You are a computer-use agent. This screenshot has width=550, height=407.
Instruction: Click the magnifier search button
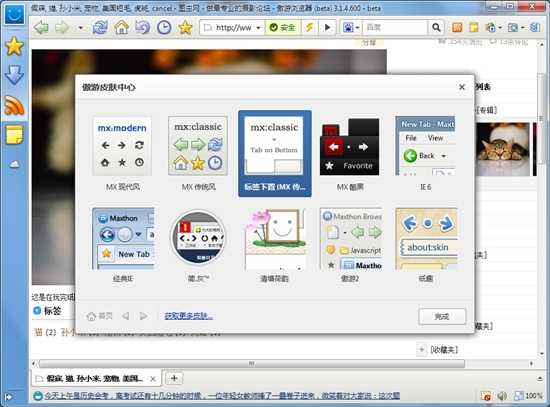(436, 27)
